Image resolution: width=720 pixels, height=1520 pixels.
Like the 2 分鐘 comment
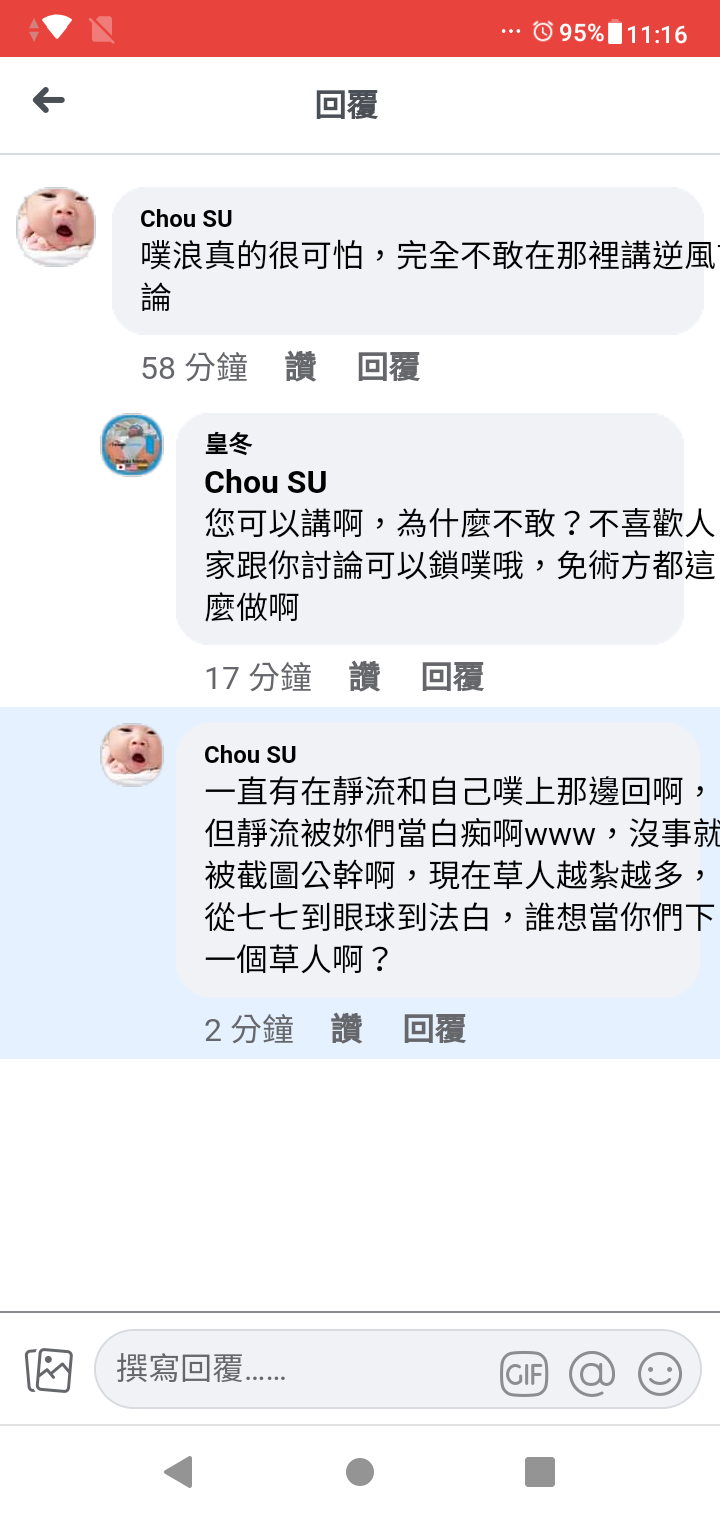347,1029
